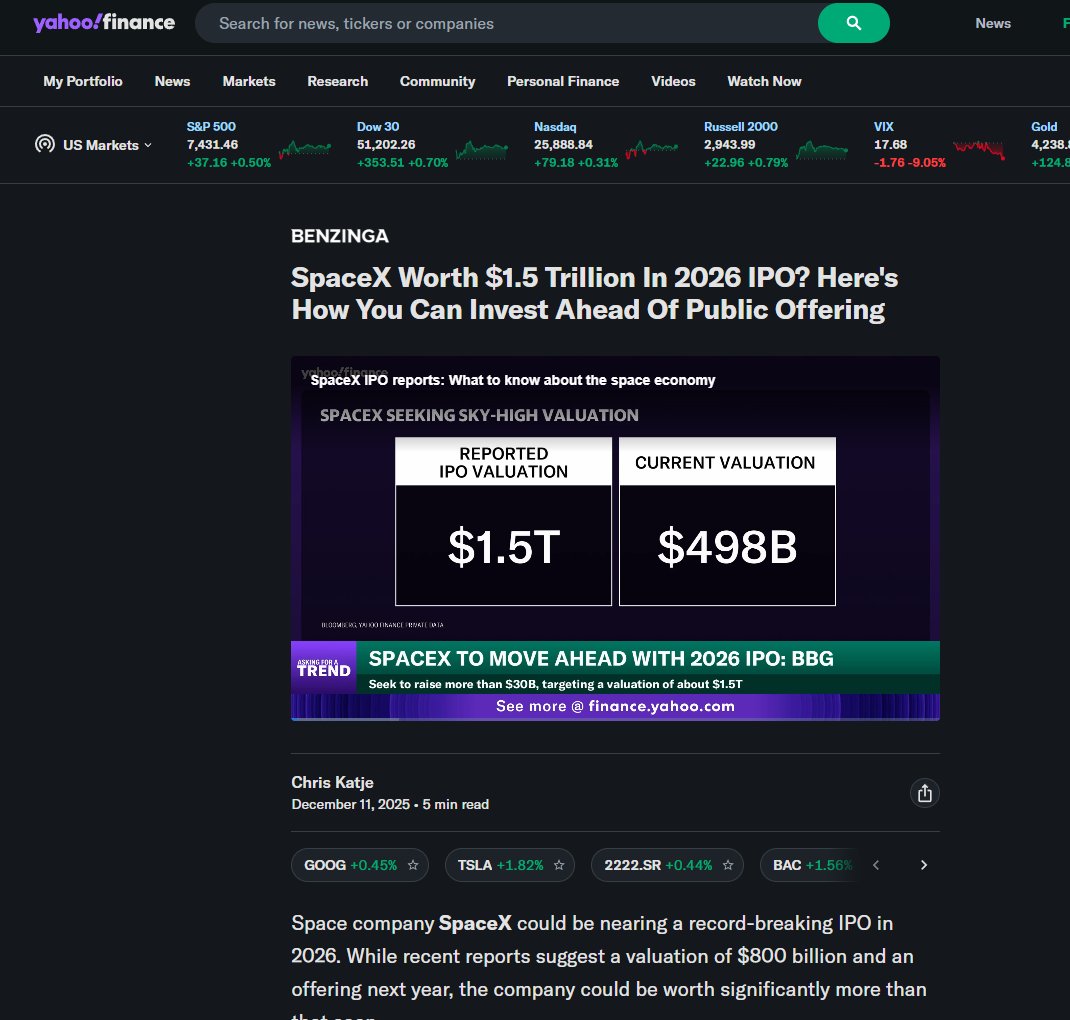
Task: Click author name Chris Katje
Action: (x=332, y=783)
